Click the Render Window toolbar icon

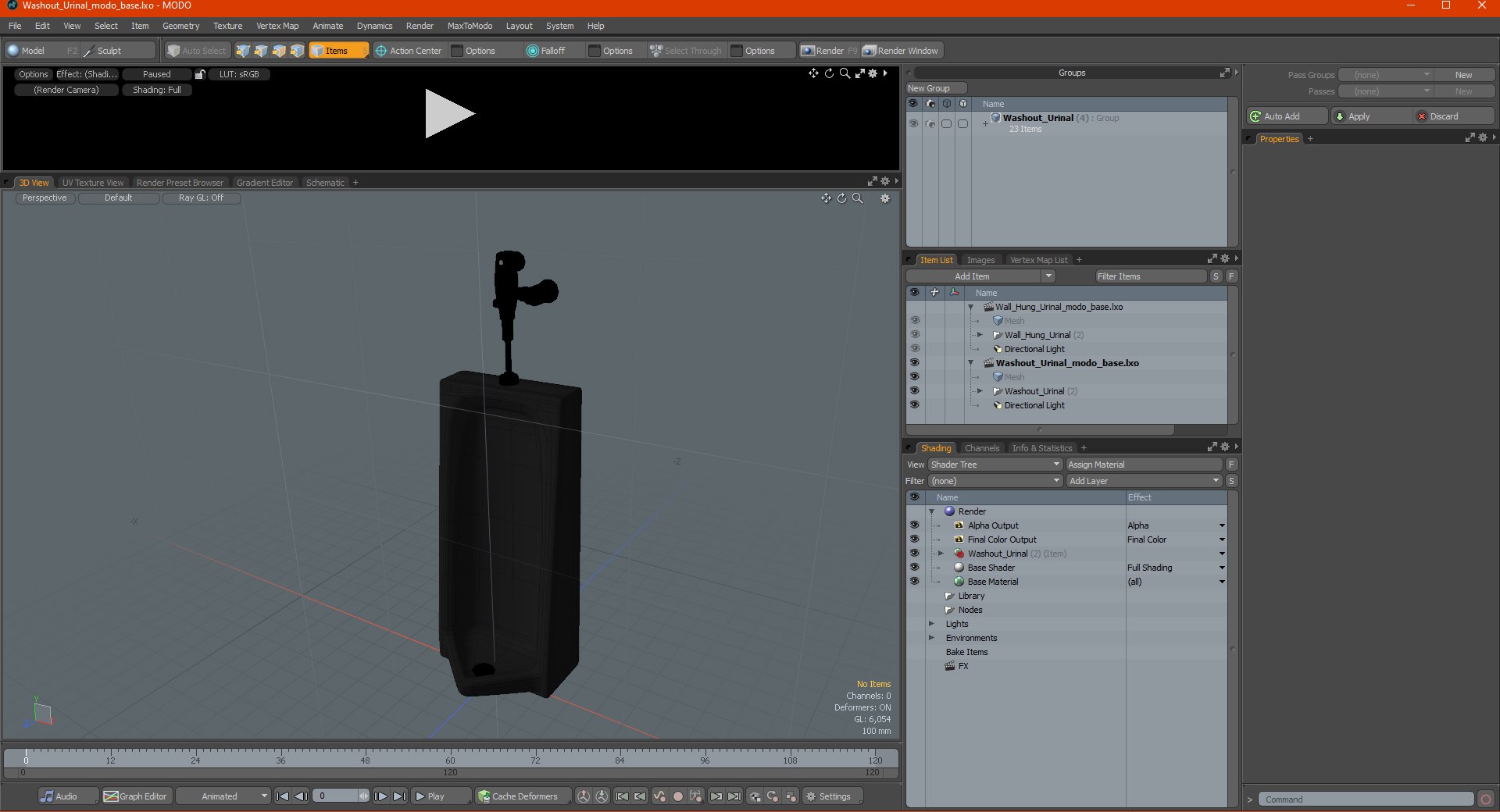(869, 51)
